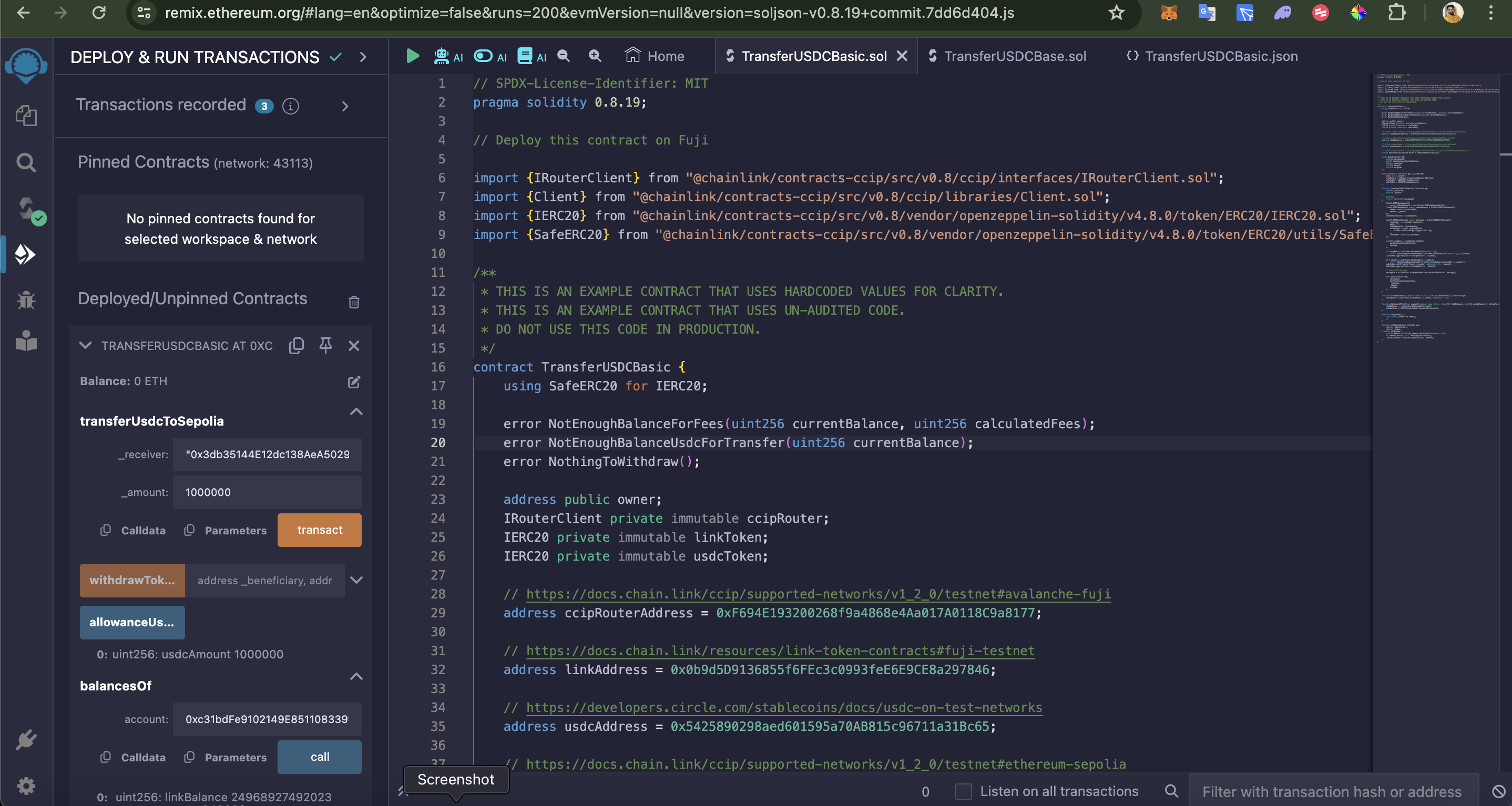The height and width of the screenshot is (806, 1512).
Task: Click the Deploy & Run Transactions icon
Action: tap(27, 254)
